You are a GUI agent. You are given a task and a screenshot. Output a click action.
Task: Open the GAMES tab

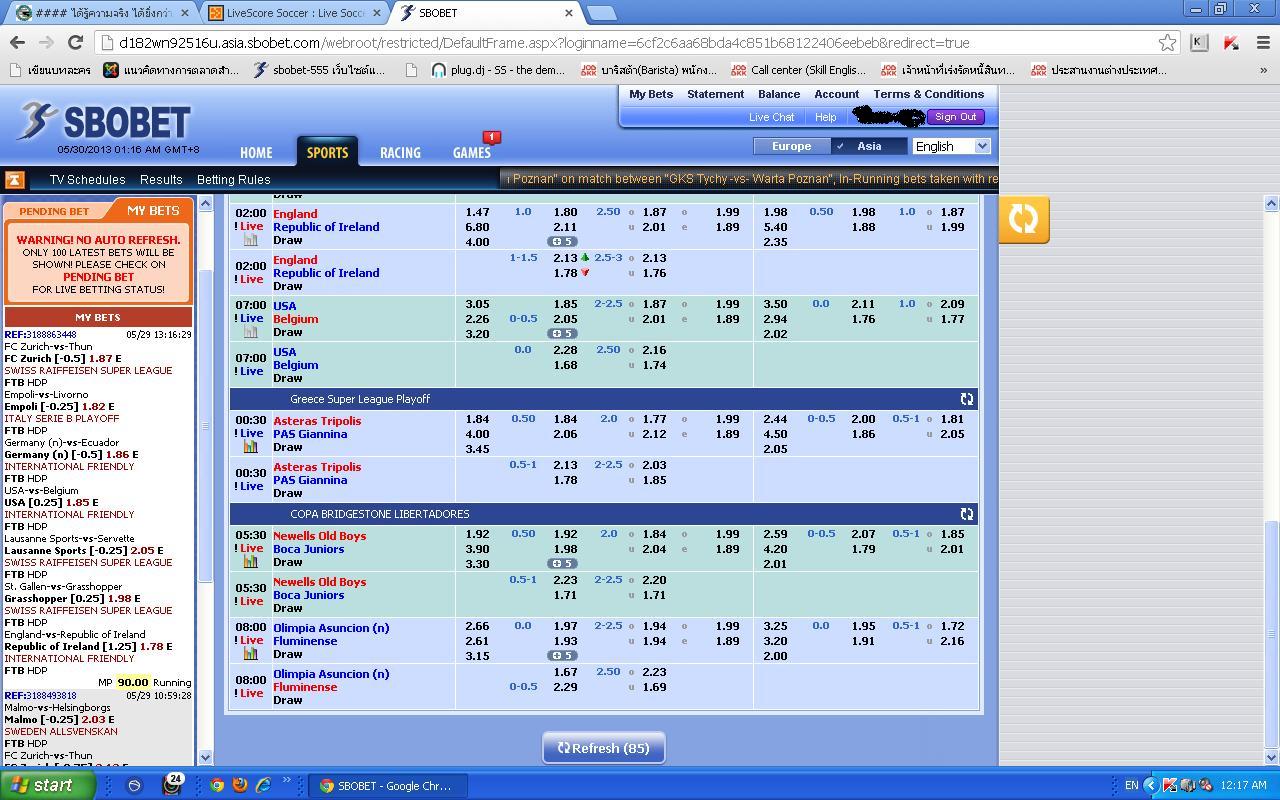coord(471,153)
